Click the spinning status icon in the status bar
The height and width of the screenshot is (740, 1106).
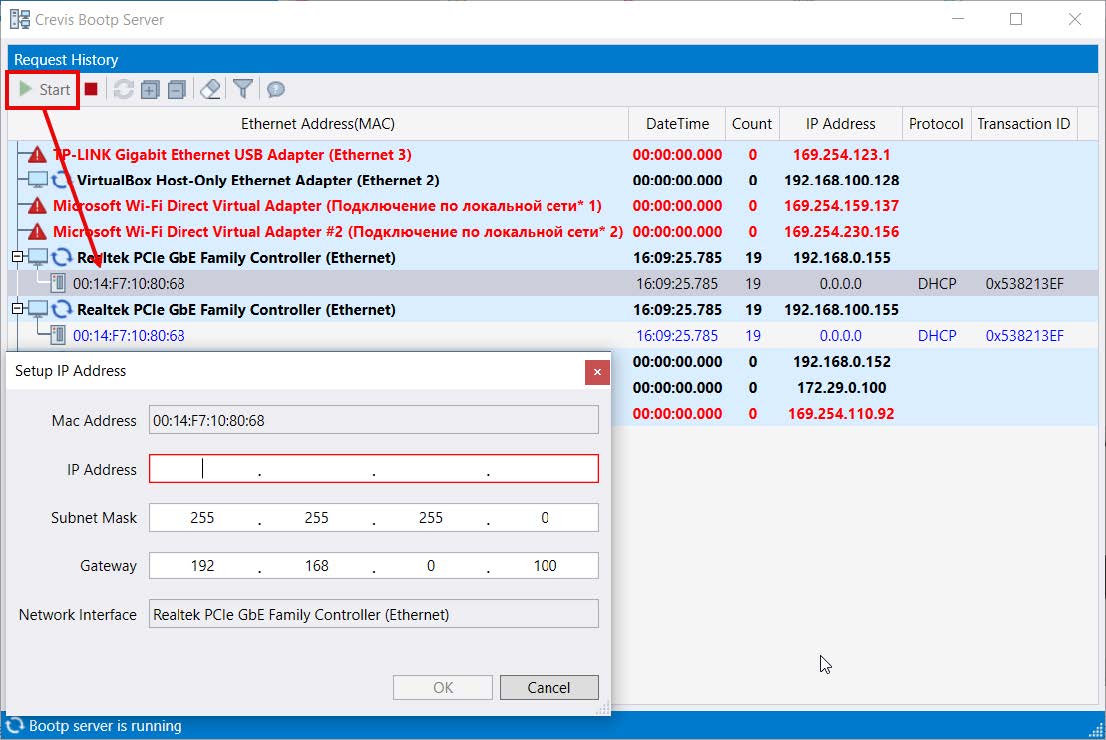(14, 725)
